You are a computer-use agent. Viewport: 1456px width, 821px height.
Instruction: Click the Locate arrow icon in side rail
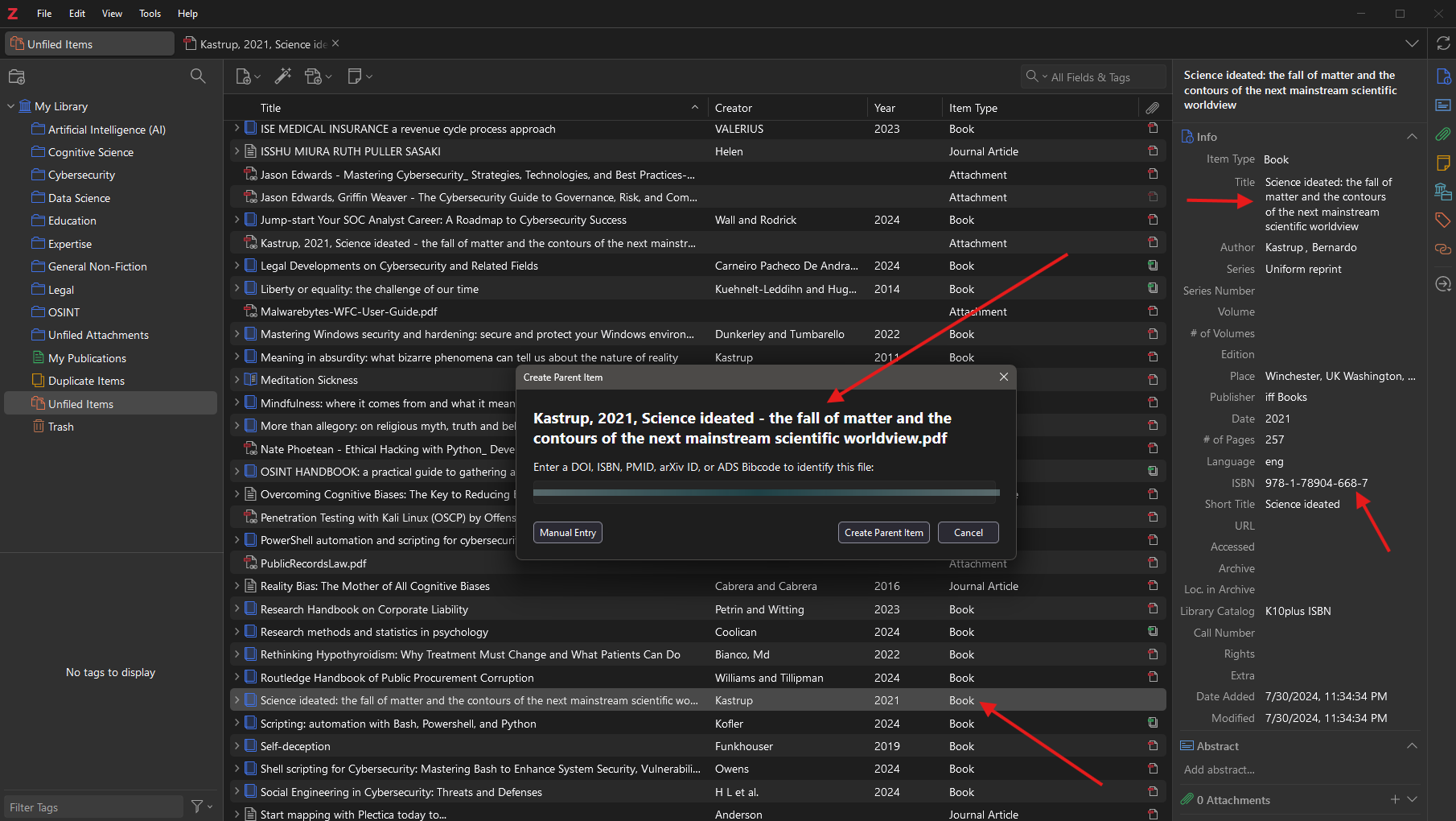[1443, 283]
